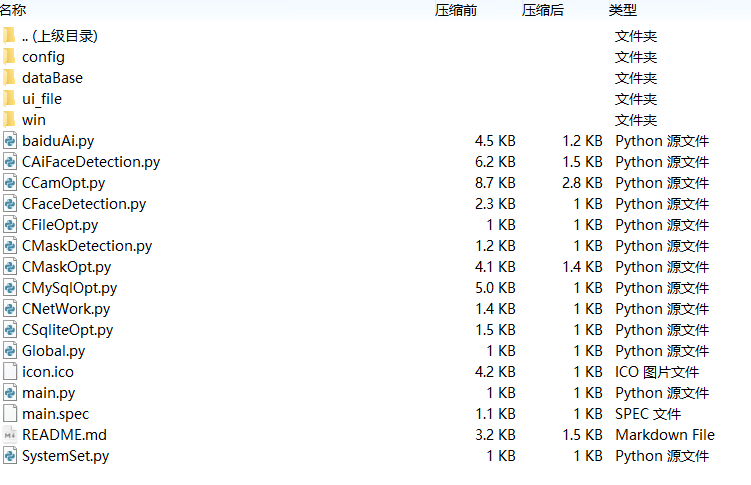Select the file name README.md
Viewport: 751px width, 485px height.
(x=64, y=435)
